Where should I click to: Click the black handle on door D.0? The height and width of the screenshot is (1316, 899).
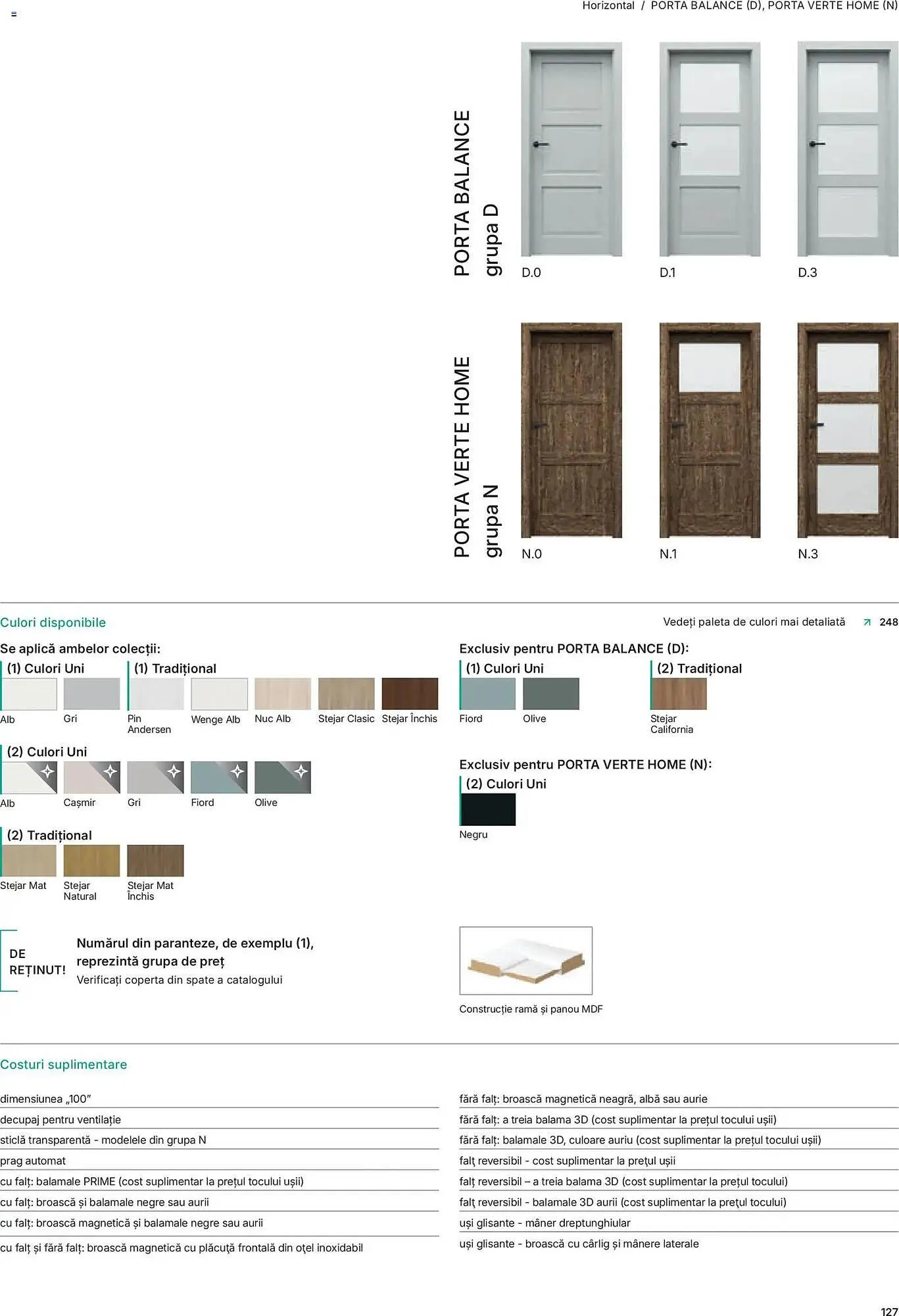pyautogui.click(x=539, y=144)
